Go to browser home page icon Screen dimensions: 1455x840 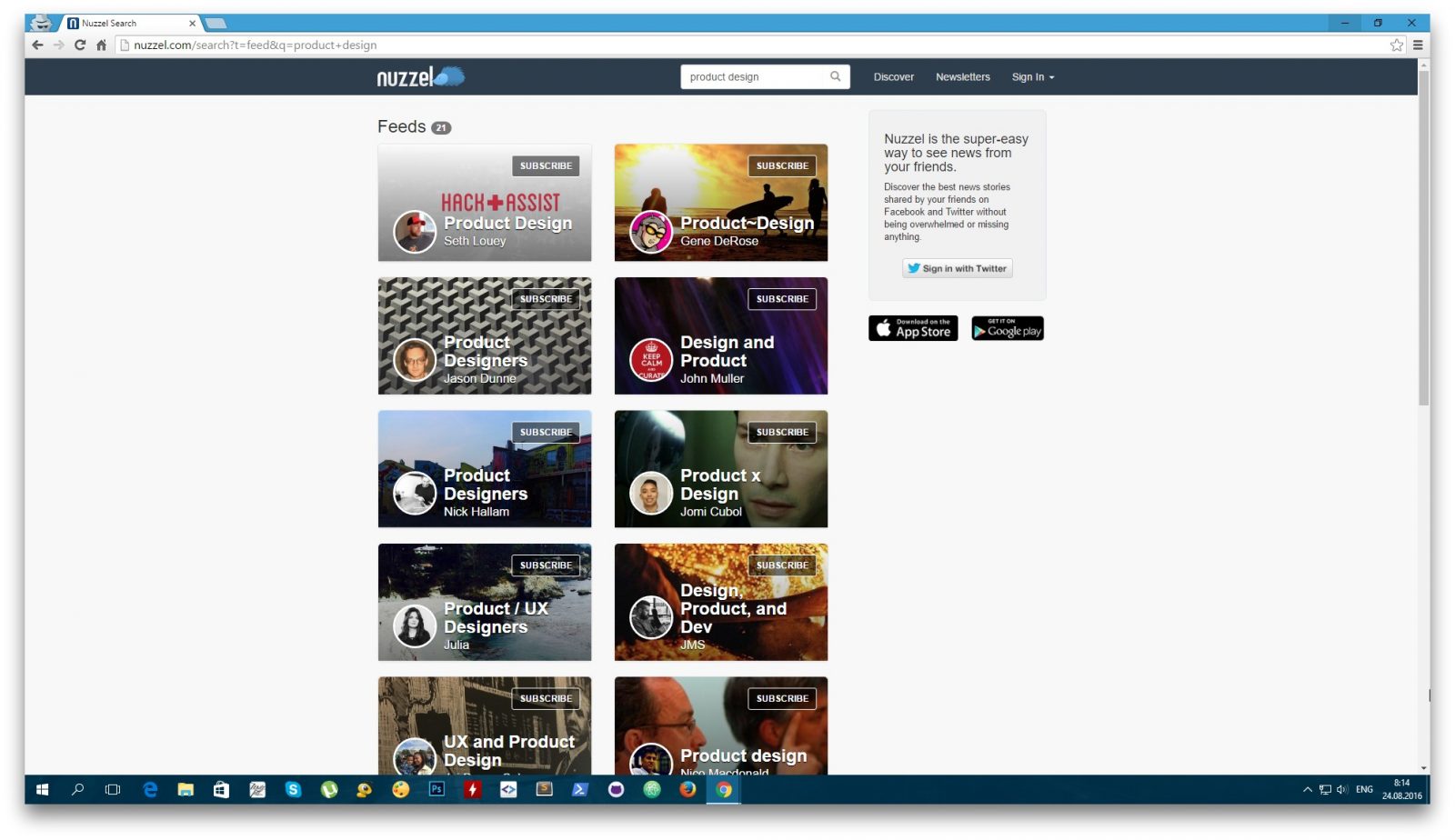coord(101,45)
